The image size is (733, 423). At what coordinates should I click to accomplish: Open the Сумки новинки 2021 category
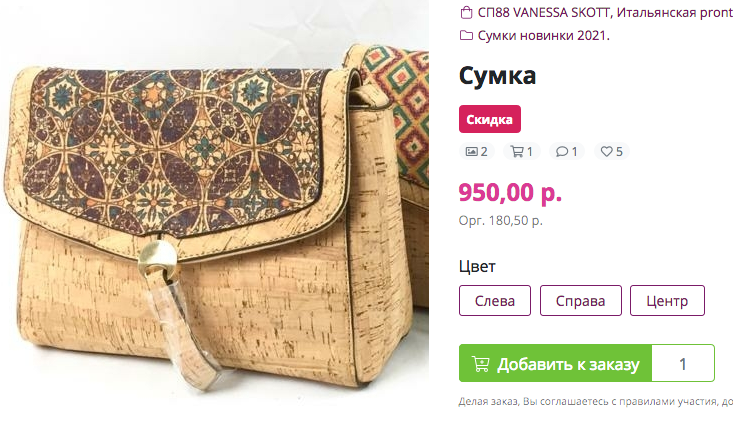544,36
